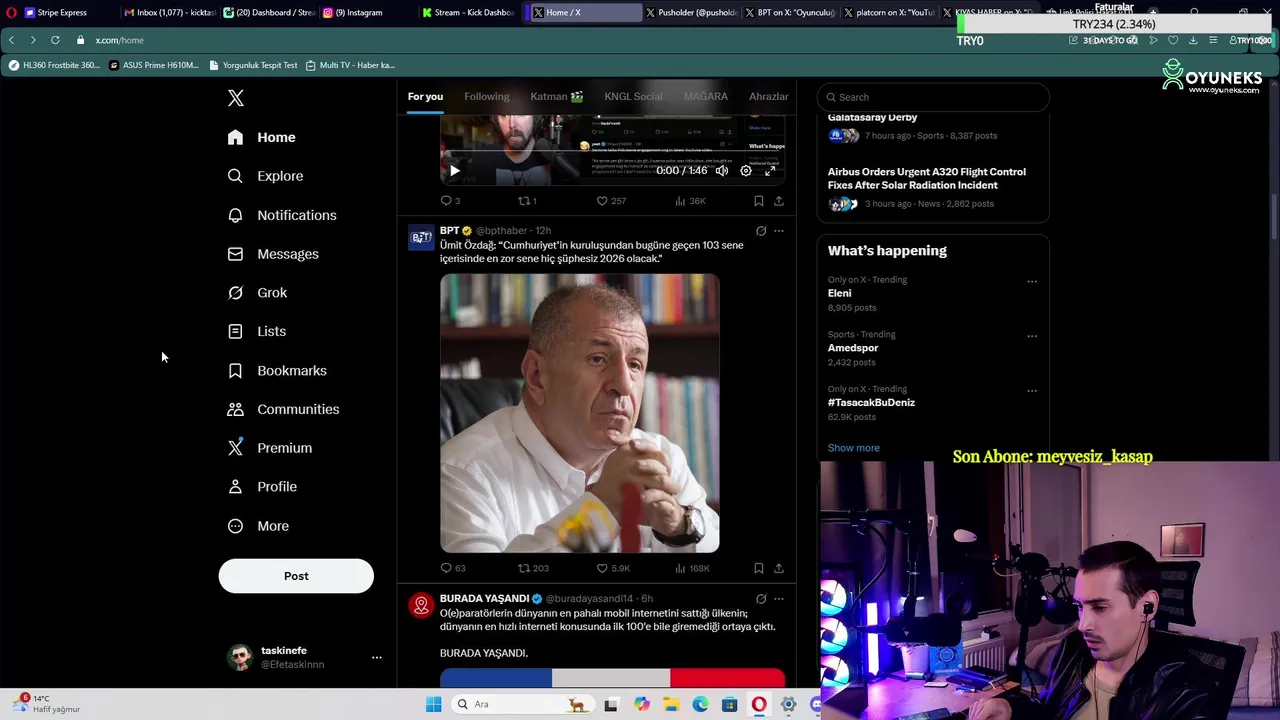Viewport: 1280px width, 720px height.
Task: Open more options for #TasacakBuDeniz trend
Action: [1032, 391]
